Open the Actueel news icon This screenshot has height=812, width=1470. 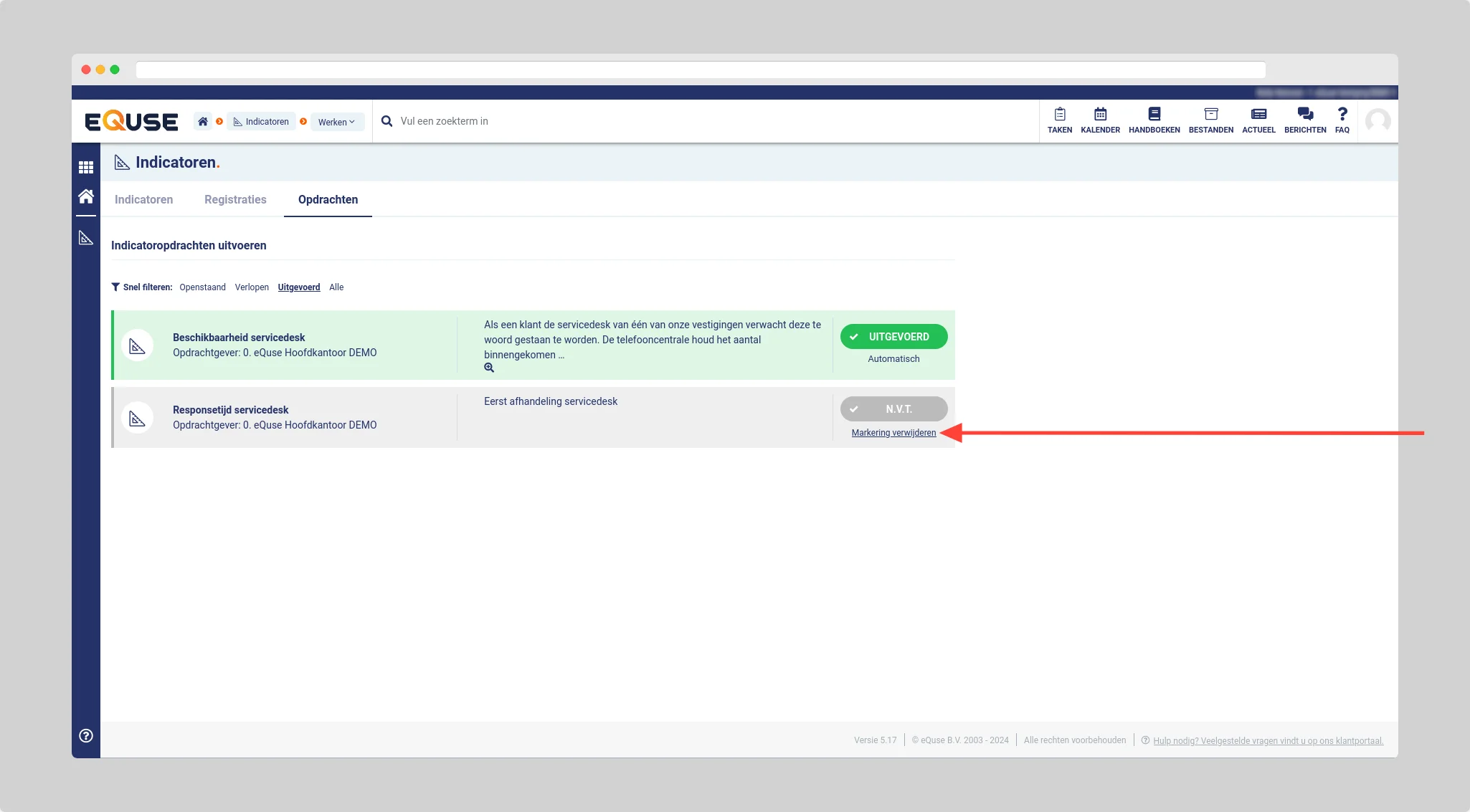(x=1258, y=120)
